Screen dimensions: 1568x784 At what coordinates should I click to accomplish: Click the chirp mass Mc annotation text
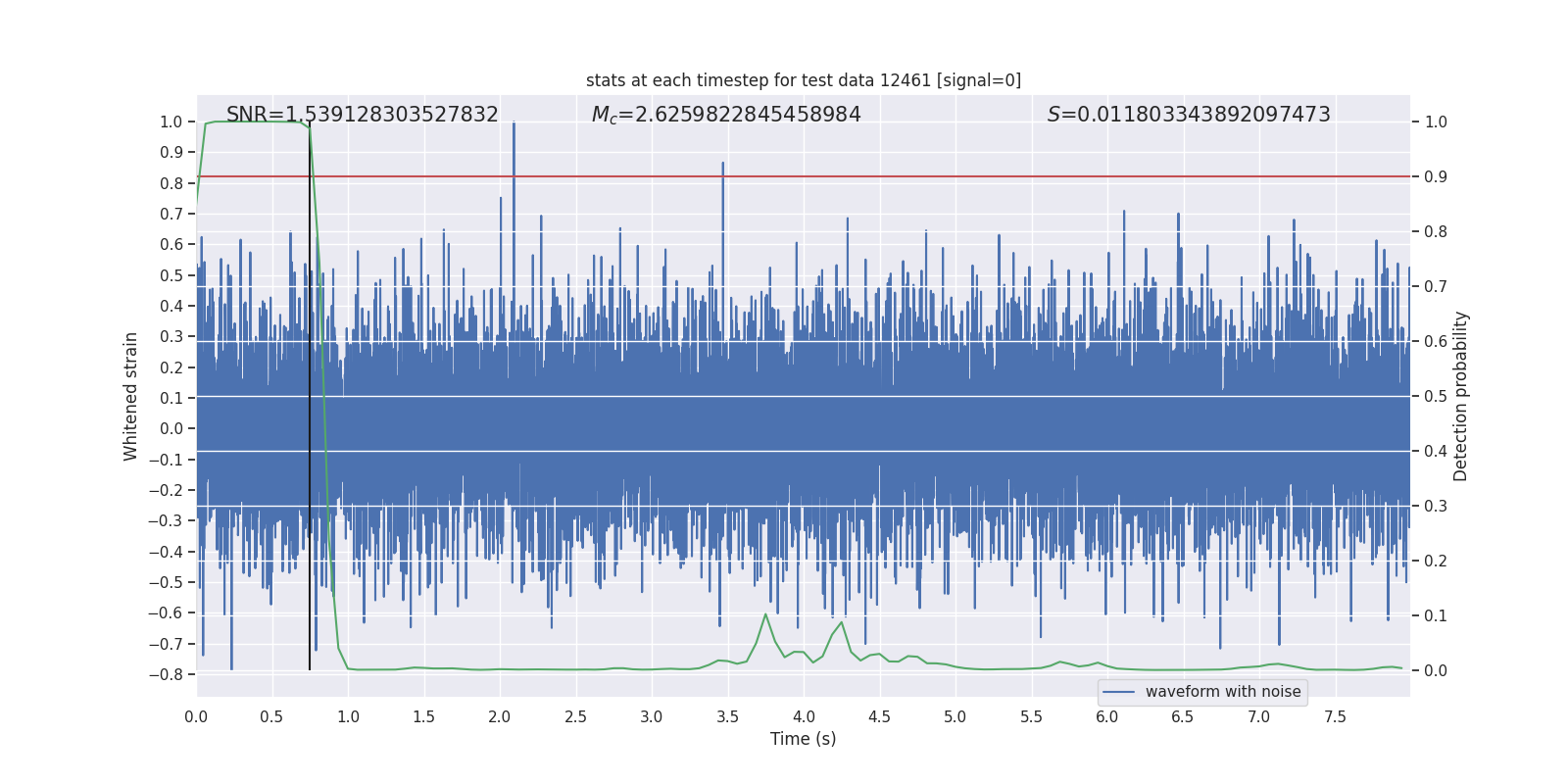(x=725, y=115)
